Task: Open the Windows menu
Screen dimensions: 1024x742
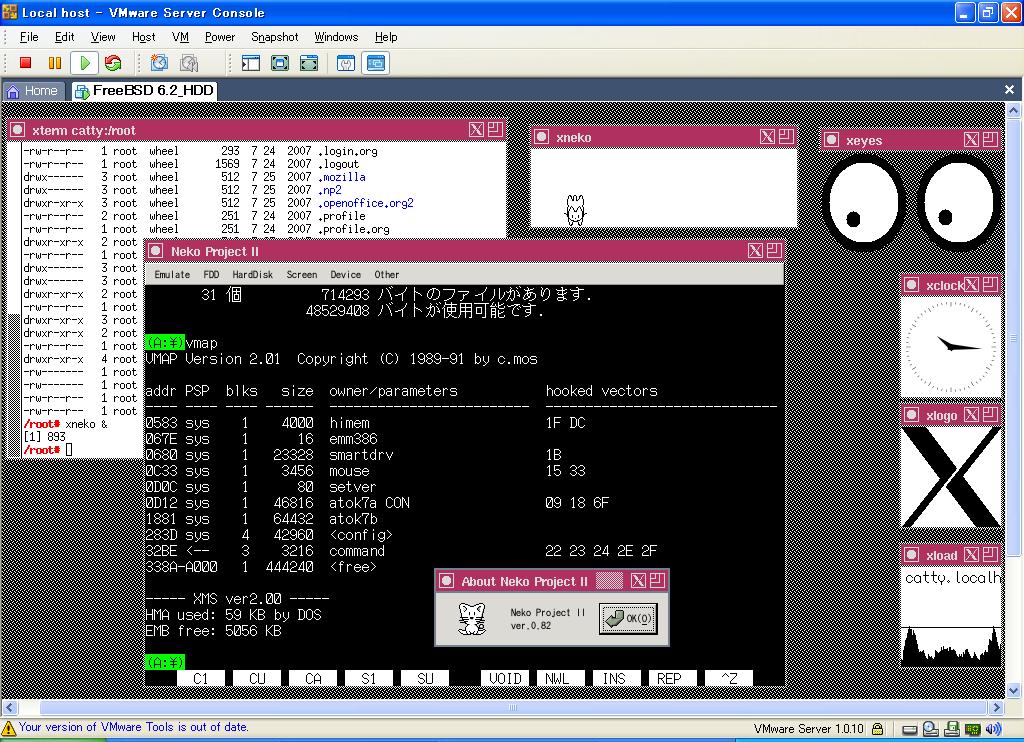Action: pyautogui.click(x=336, y=37)
